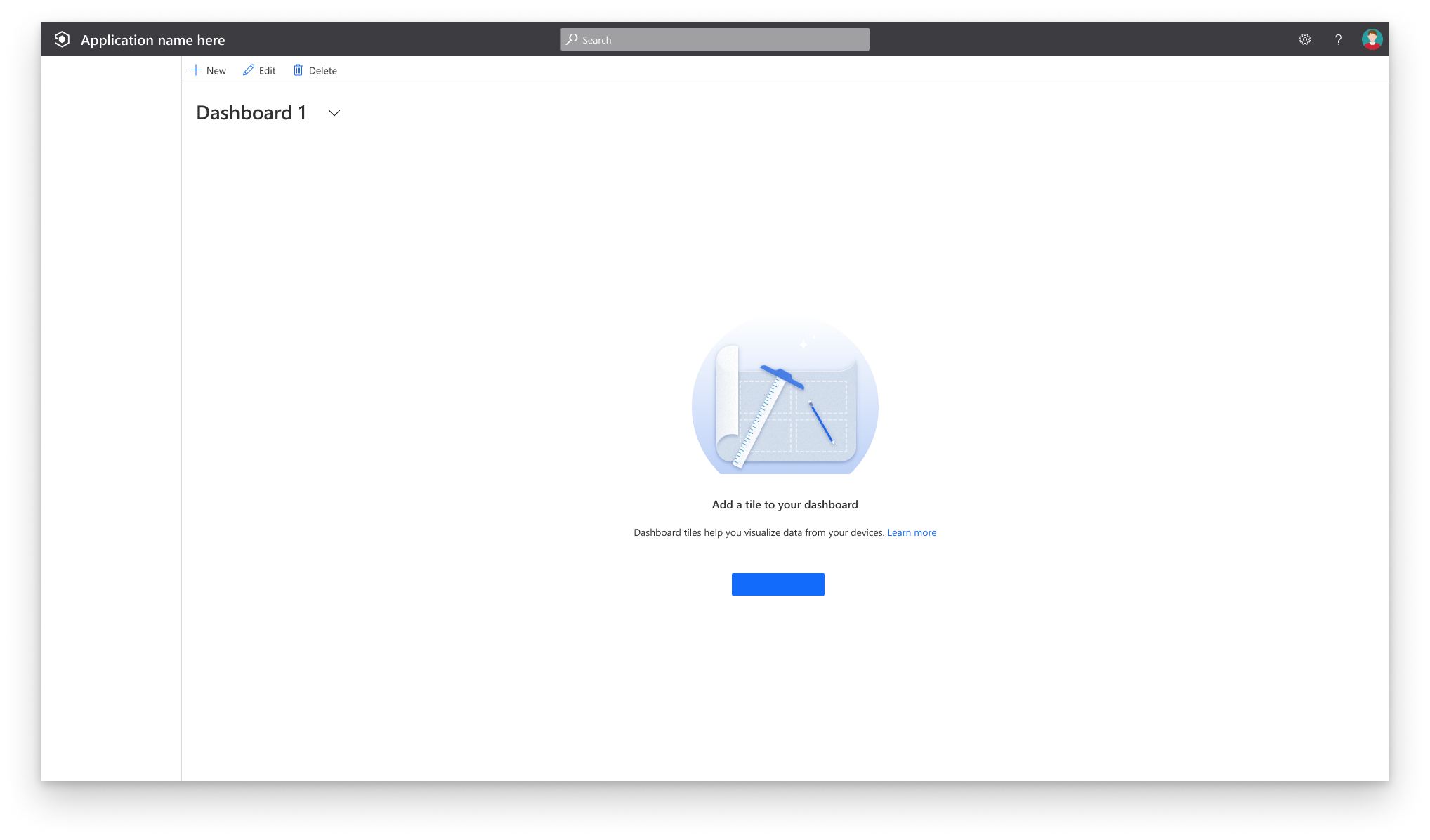Follow the Learn more link
The width and height of the screenshot is (1430, 840).
pyautogui.click(x=912, y=532)
